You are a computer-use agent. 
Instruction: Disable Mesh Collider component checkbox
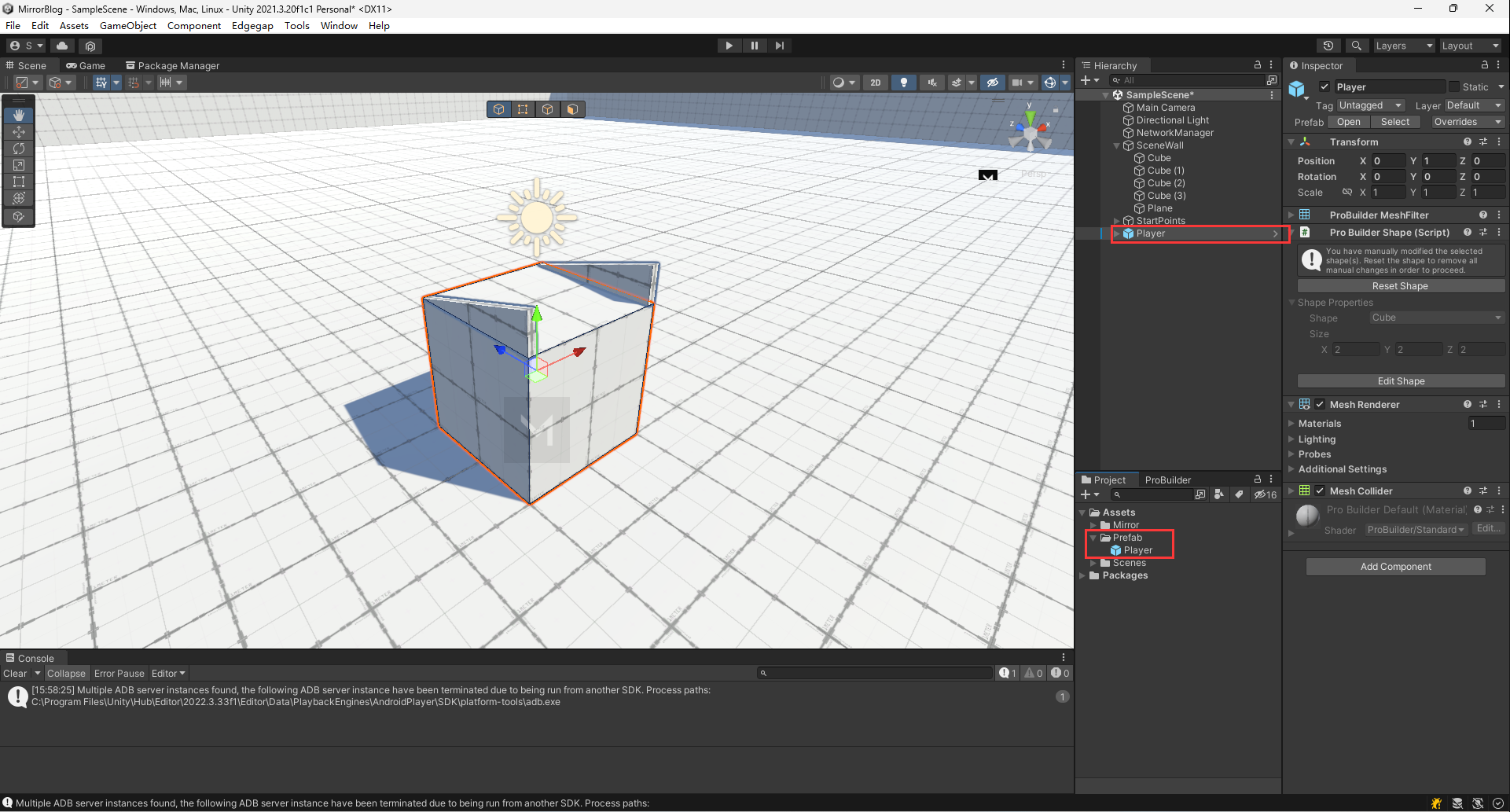1320,491
